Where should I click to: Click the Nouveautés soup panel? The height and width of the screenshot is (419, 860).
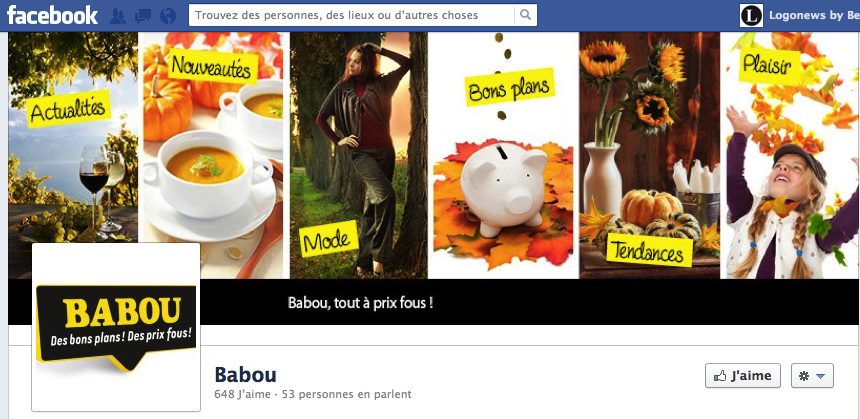[x=213, y=155]
